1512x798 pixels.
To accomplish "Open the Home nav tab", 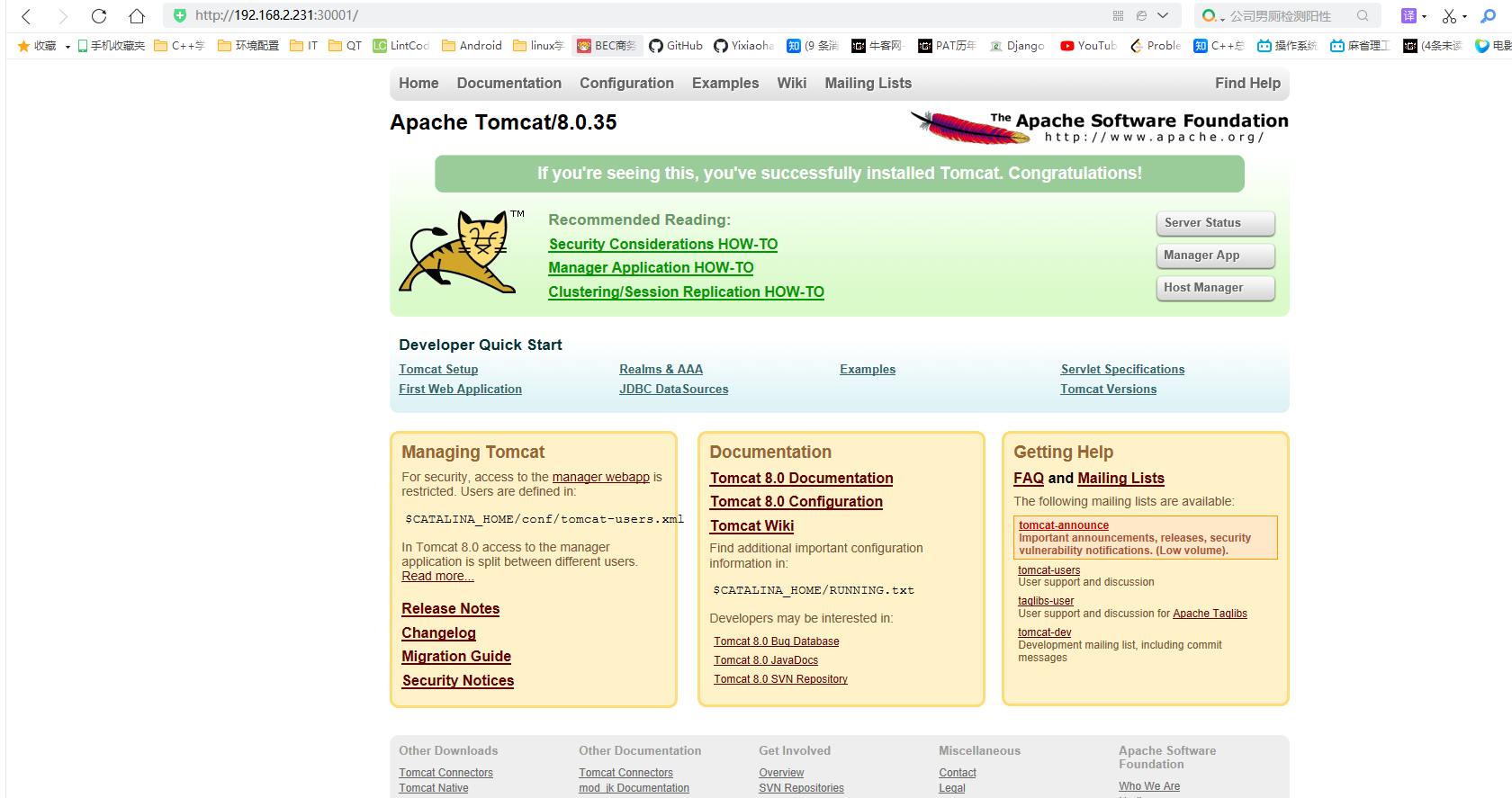I will [418, 83].
